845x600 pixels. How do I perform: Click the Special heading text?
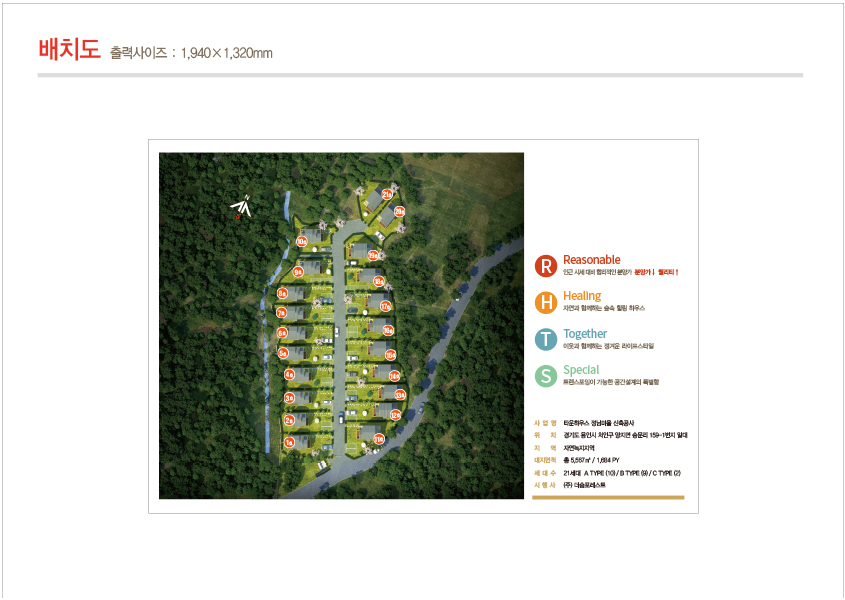coord(581,370)
